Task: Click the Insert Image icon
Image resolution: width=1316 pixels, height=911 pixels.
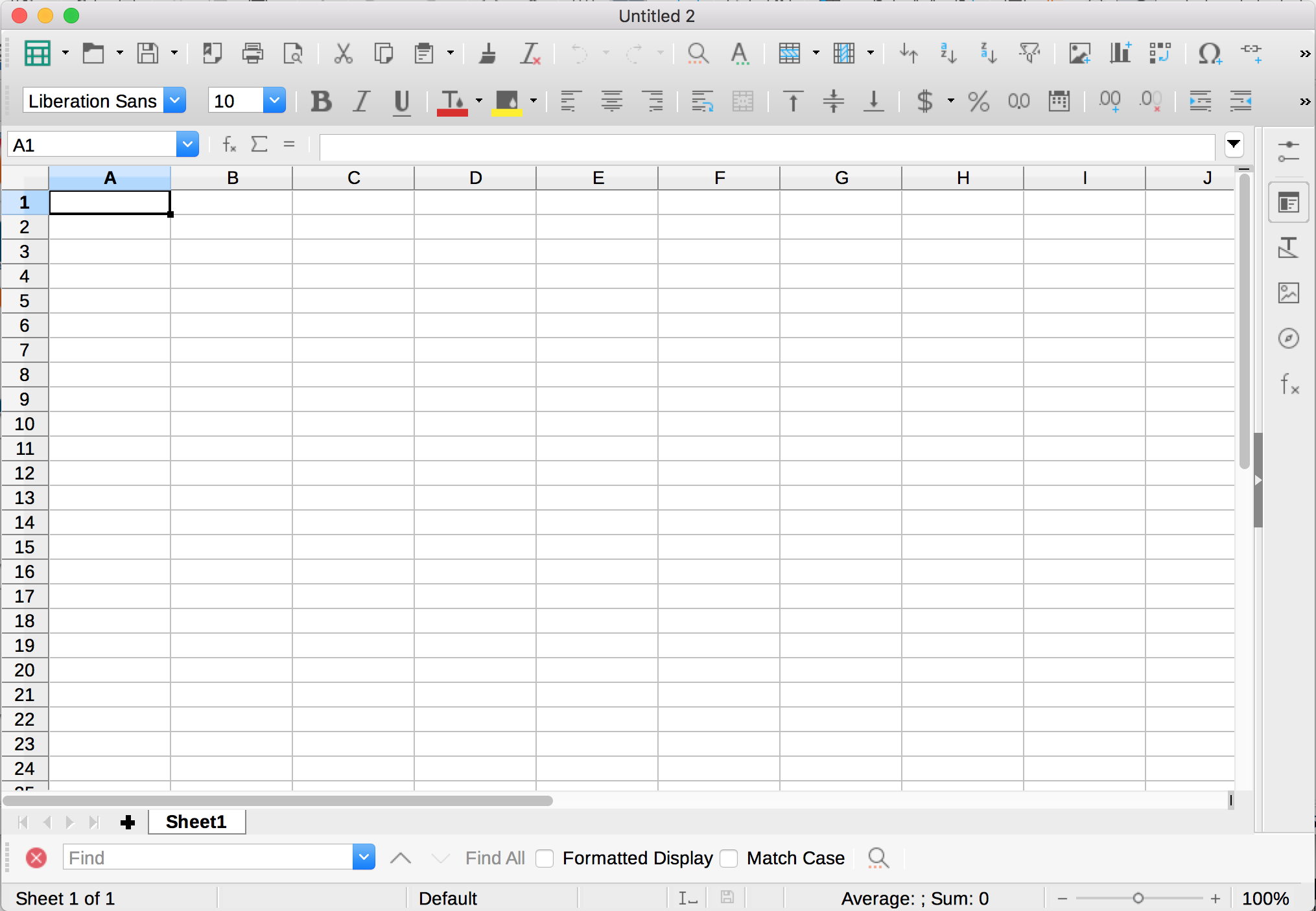Action: click(1080, 53)
